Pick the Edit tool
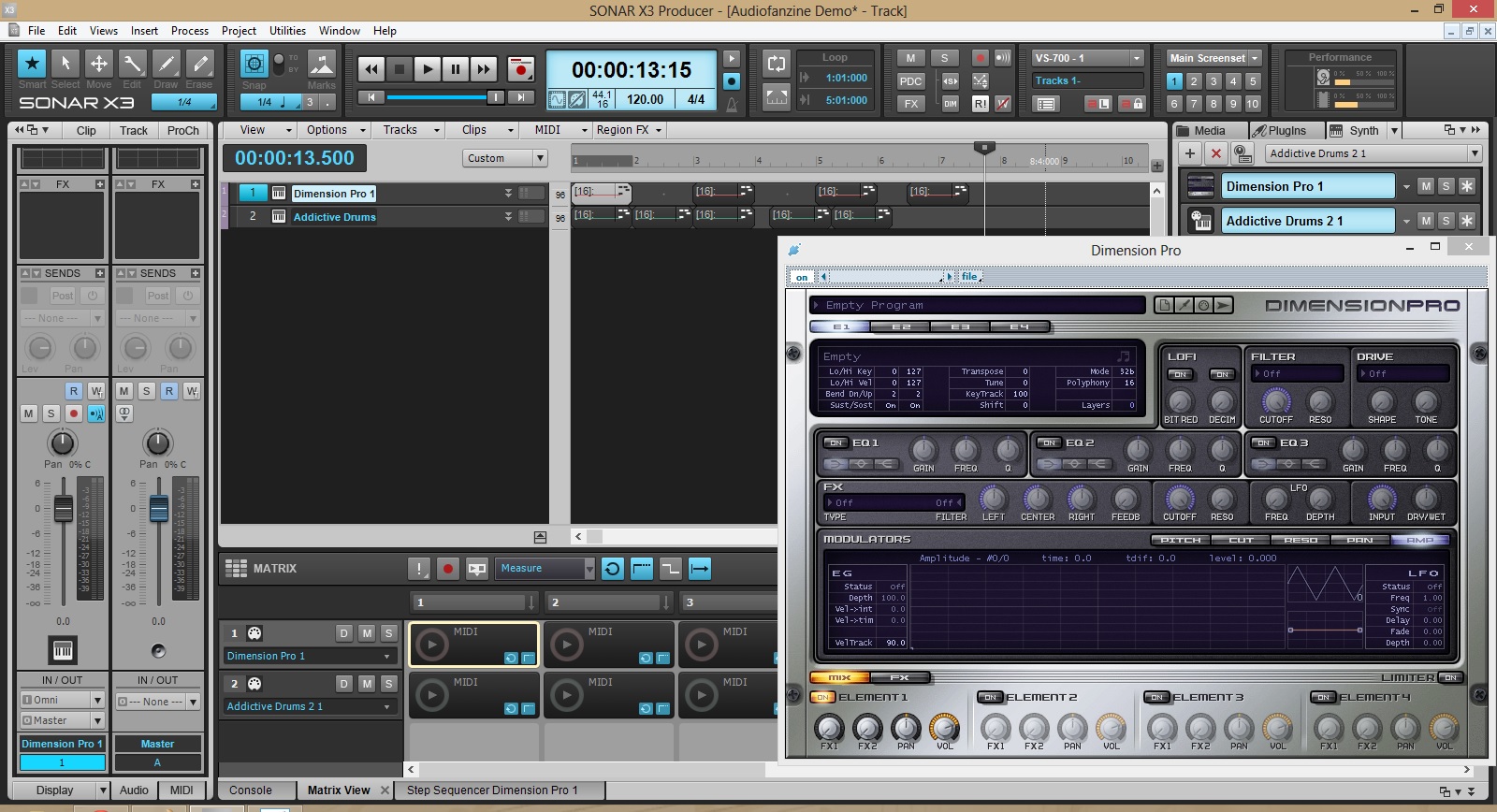The height and width of the screenshot is (812, 1497). (132, 64)
